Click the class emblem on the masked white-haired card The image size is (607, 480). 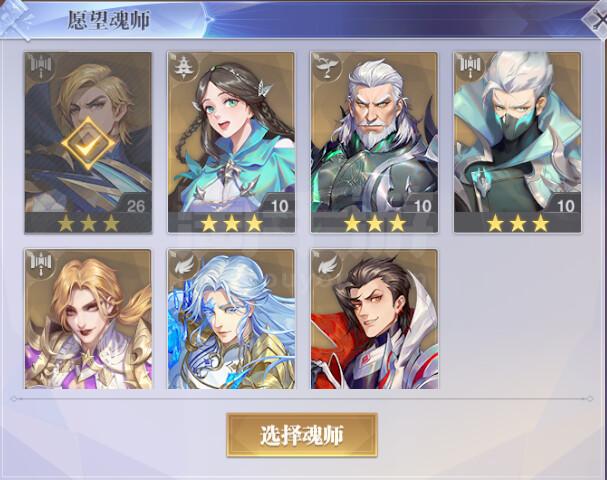pyautogui.click(x=469, y=67)
